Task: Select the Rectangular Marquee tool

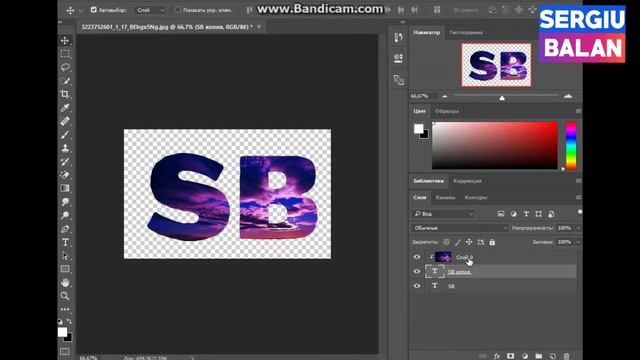Action: coord(65,53)
